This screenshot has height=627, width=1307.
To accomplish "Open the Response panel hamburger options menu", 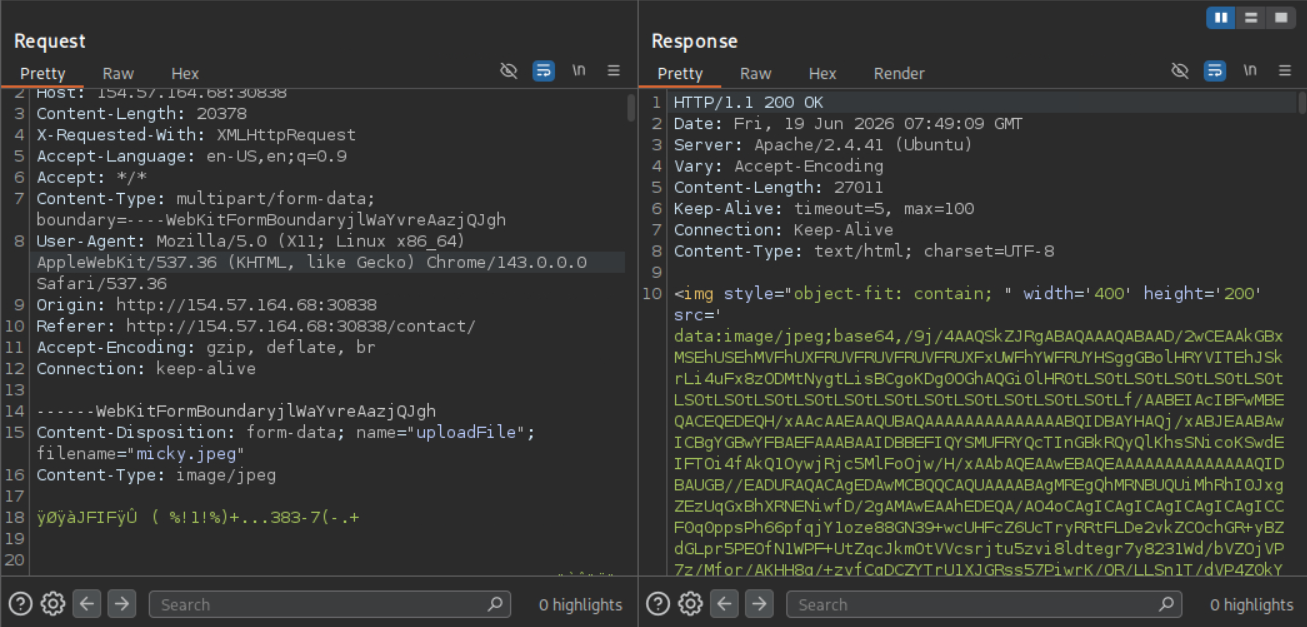I will coord(1285,71).
